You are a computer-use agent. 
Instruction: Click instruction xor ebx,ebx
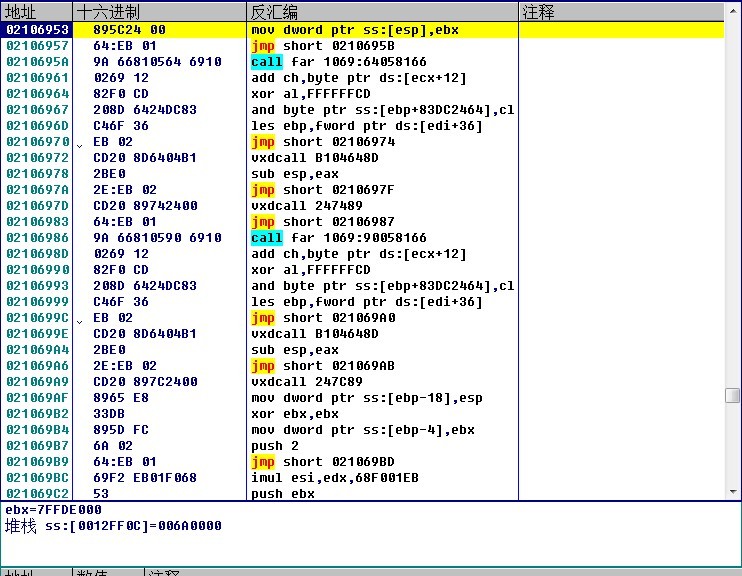tap(295, 414)
